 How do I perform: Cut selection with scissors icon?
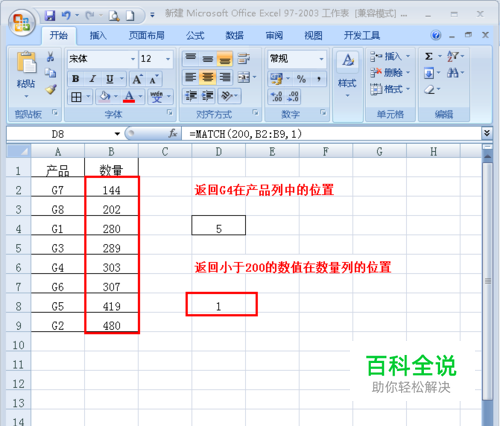pyautogui.click(x=50, y=57)
